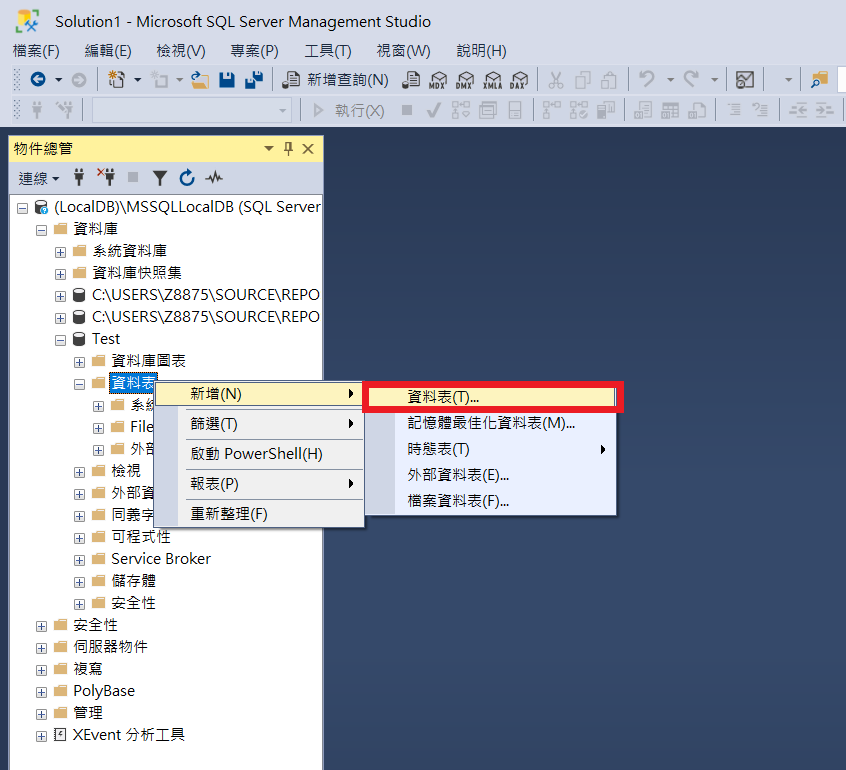Expand the 儲存體 folder
The width and height of the screenshot is (846, 770).
[79, 582]
